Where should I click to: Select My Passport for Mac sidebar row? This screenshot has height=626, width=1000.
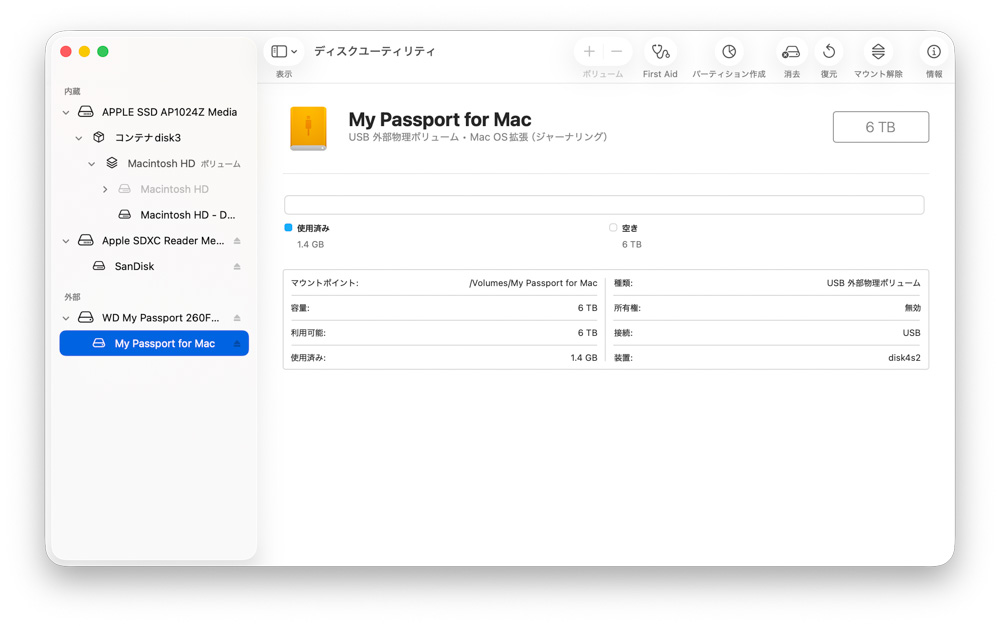click(x=154, y=344)
